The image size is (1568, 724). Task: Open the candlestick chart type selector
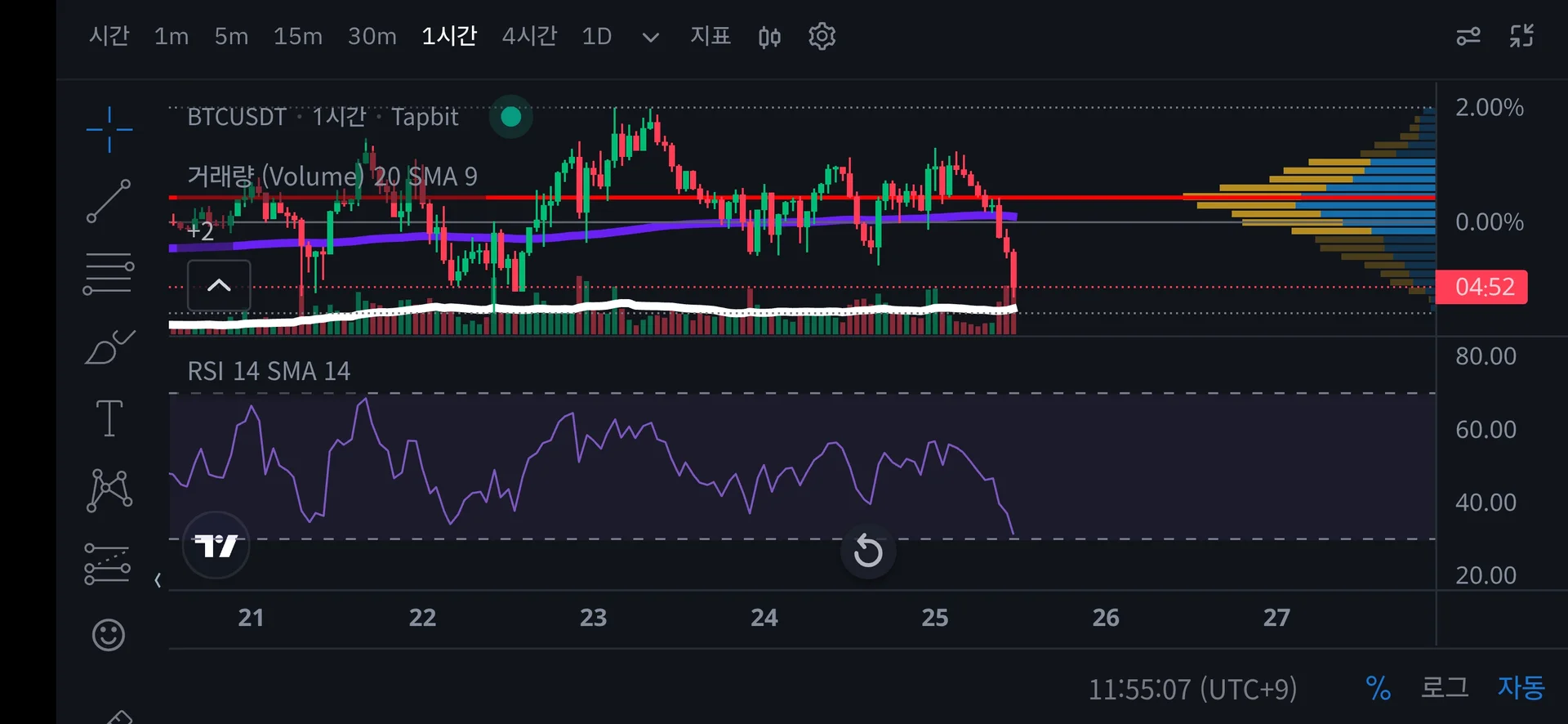769,37
